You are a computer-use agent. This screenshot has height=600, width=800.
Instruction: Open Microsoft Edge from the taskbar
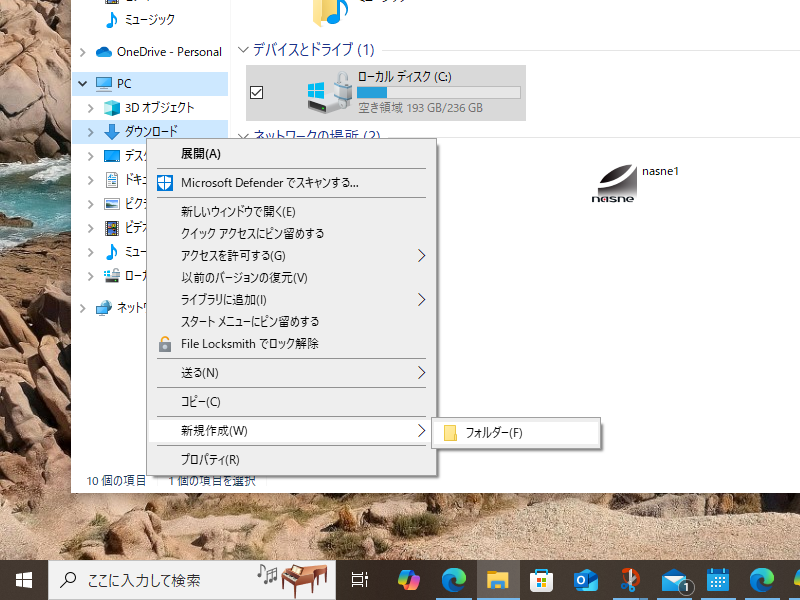(x=454, y=580)
